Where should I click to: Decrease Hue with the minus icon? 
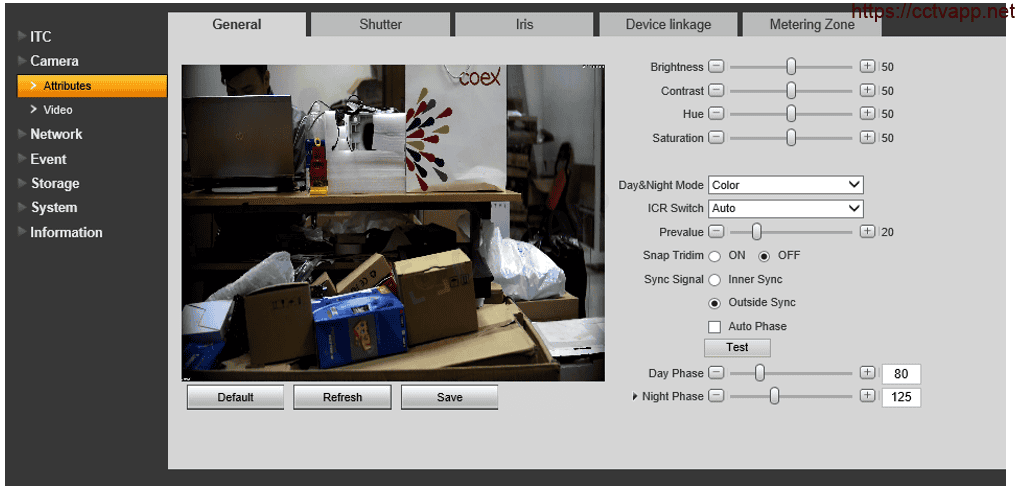716,115
